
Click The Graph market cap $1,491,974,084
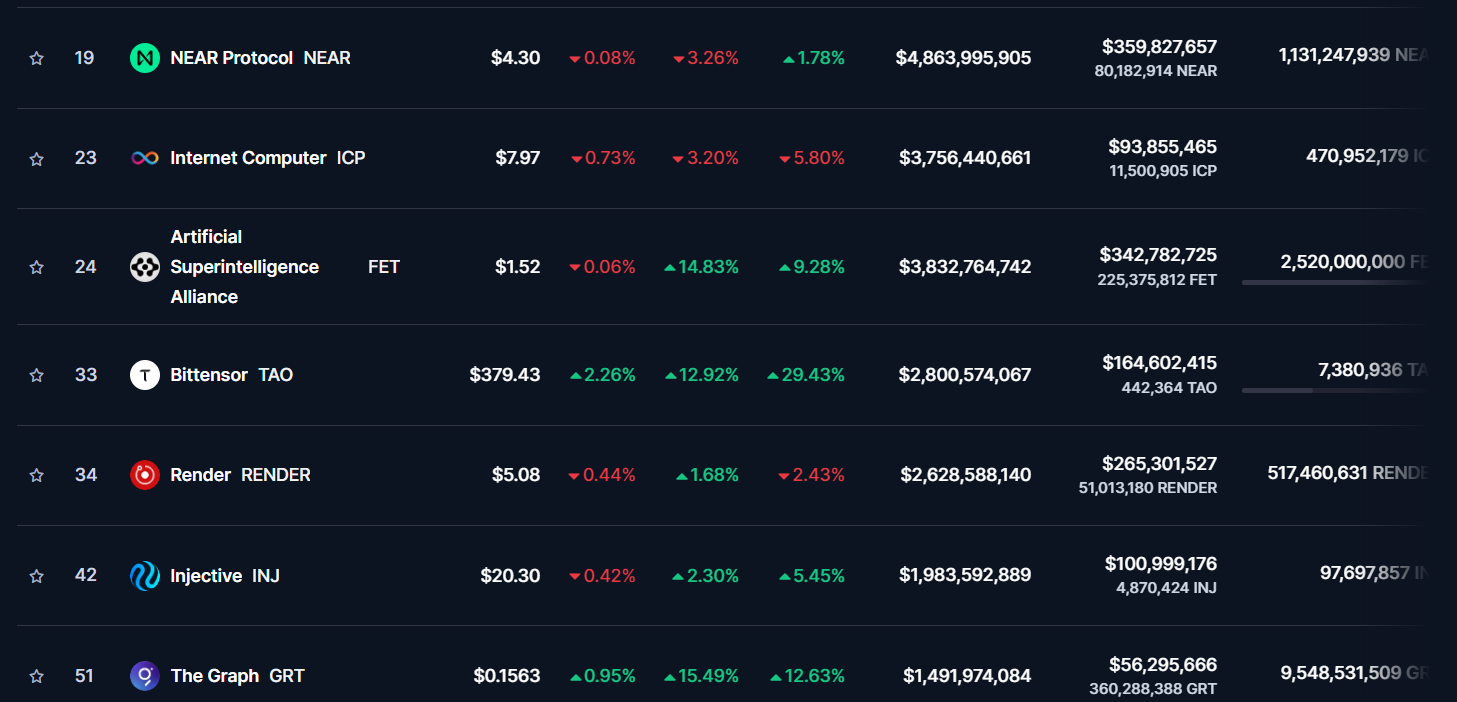tap(967, 676)
